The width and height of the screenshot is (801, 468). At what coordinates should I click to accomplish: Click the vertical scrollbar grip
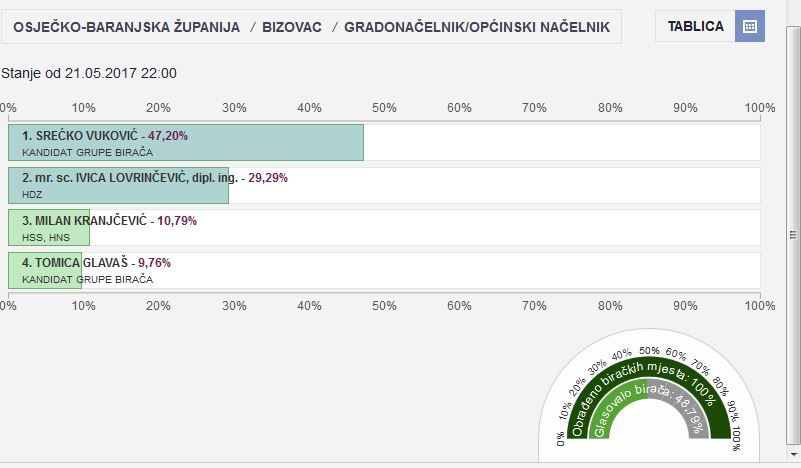coord(793,235)
